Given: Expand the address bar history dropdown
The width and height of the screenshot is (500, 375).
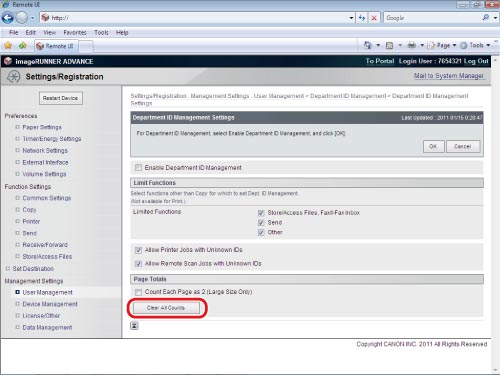Looking at the screenshot, I should click(x=351, y=18).
